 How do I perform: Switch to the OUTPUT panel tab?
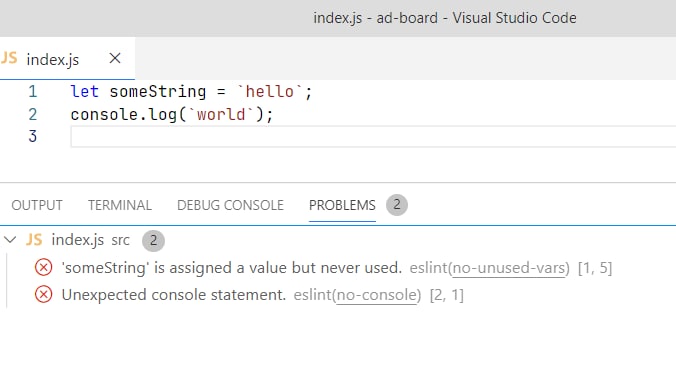[37, 205]
